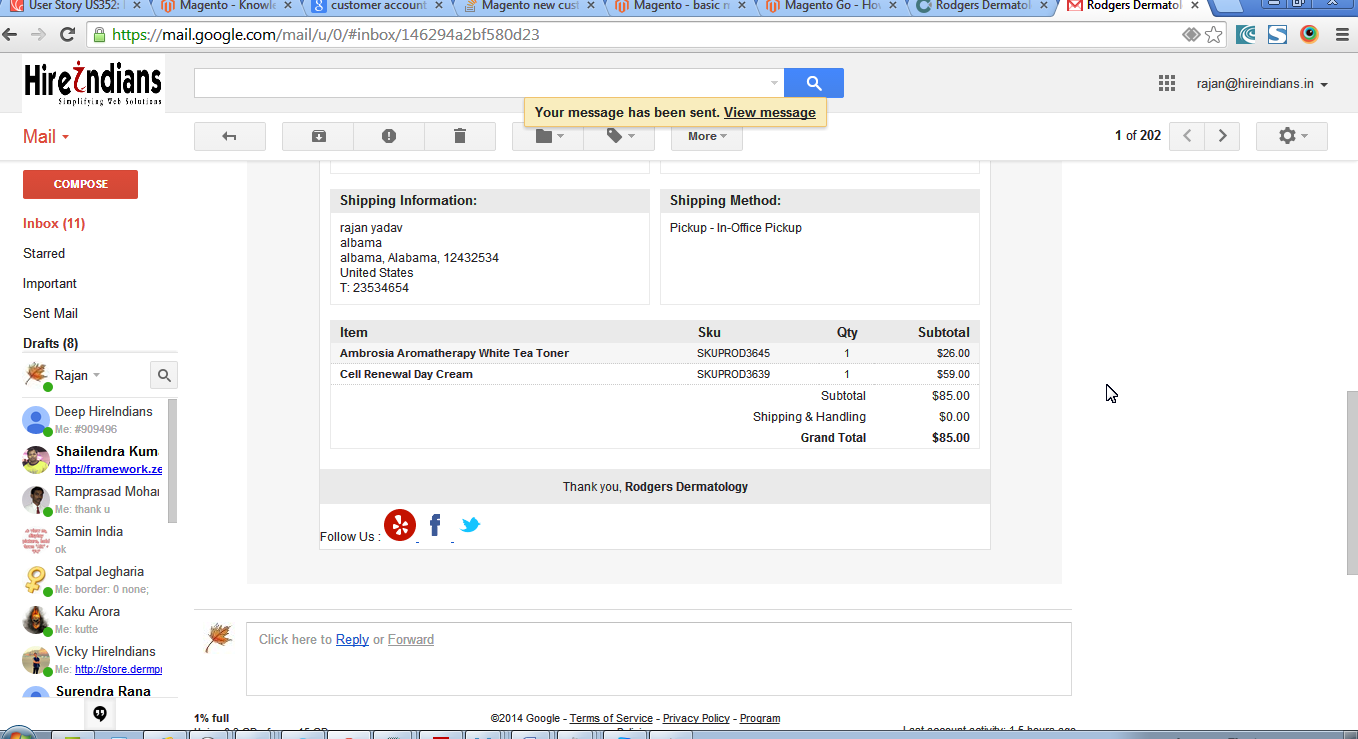Report spam using the exclamation icon
The image size is (1358, 739).
coord(389,136)
